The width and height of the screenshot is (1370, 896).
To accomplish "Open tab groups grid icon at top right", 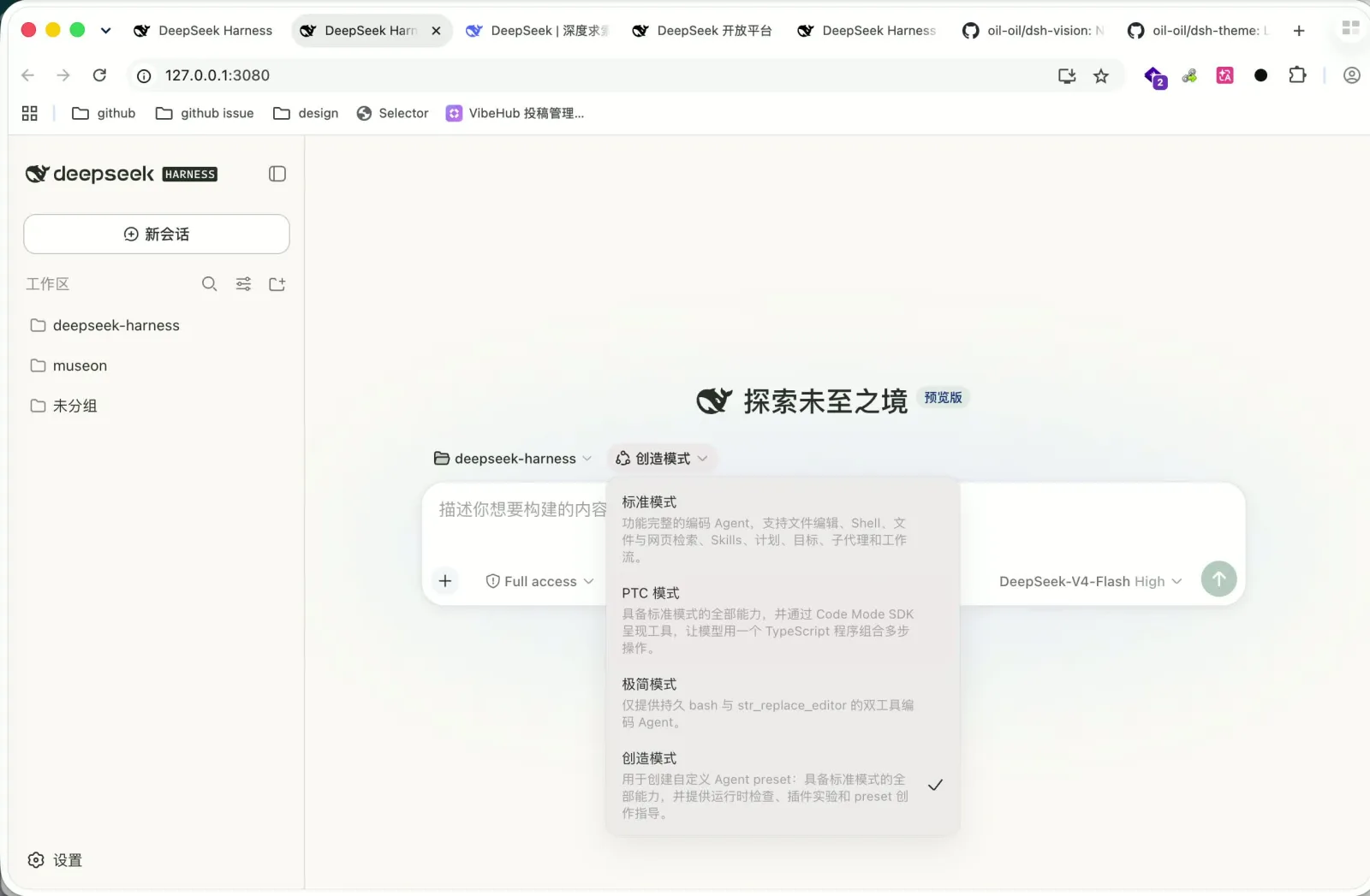I will [1350, 28].
